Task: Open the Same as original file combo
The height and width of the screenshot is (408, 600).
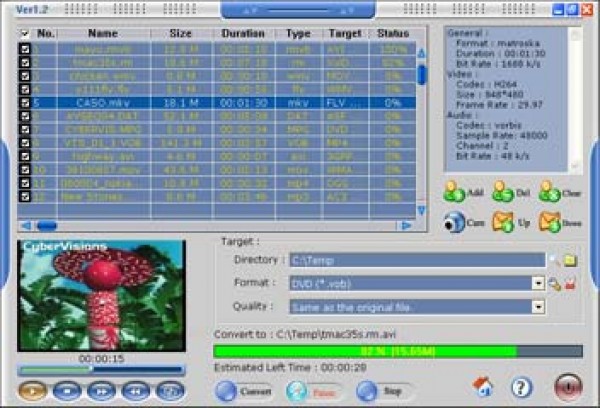Action: point(417,307)
